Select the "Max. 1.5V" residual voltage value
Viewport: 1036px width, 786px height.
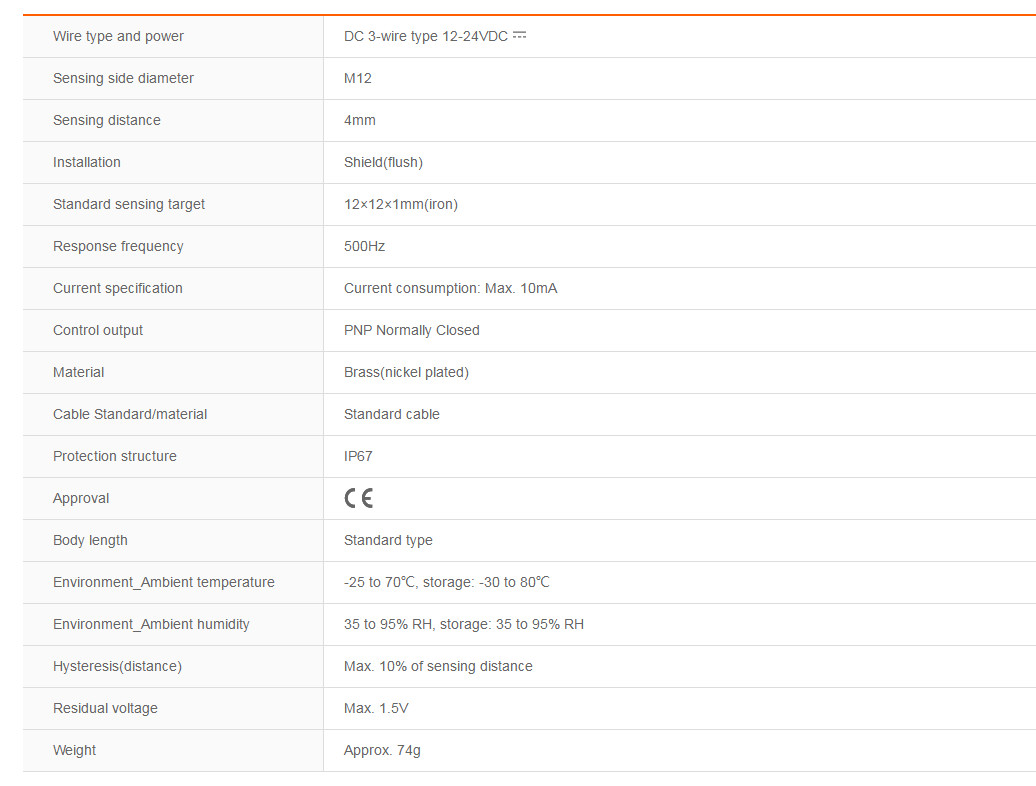pyautogui.click(x=376, y=708)
